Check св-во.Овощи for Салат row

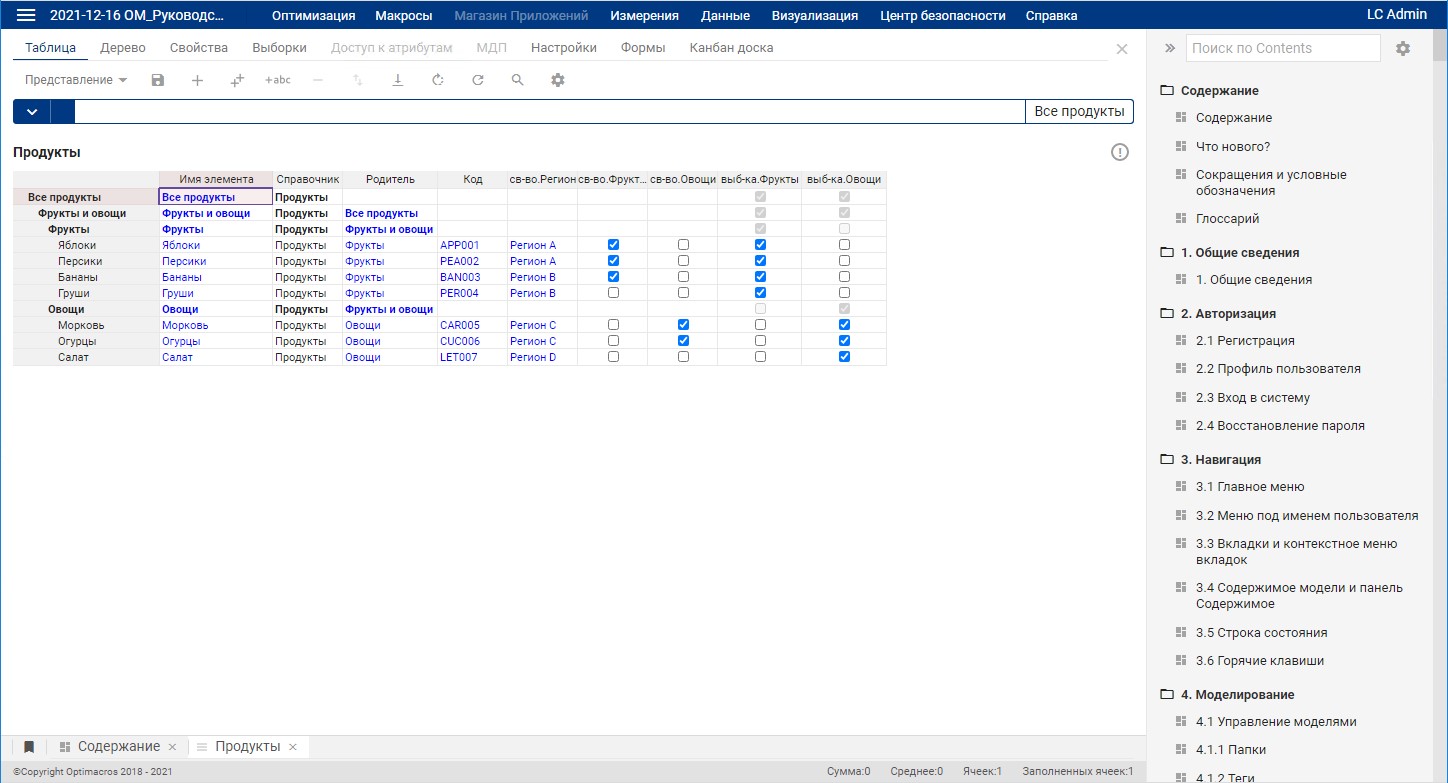(683, 357)
